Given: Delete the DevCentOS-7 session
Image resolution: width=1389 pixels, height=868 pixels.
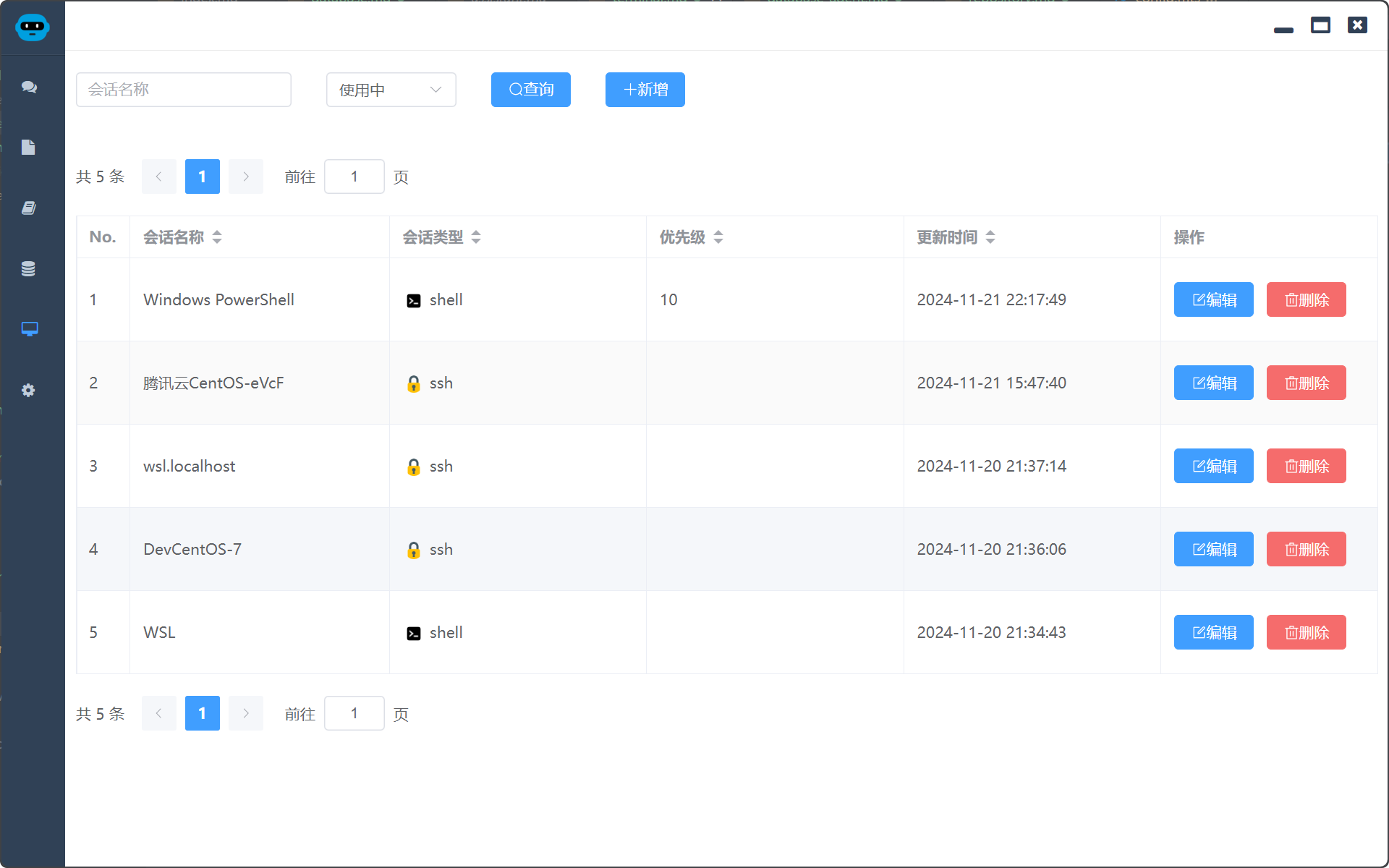Looking at the screenshot, I should (1306, 549).
